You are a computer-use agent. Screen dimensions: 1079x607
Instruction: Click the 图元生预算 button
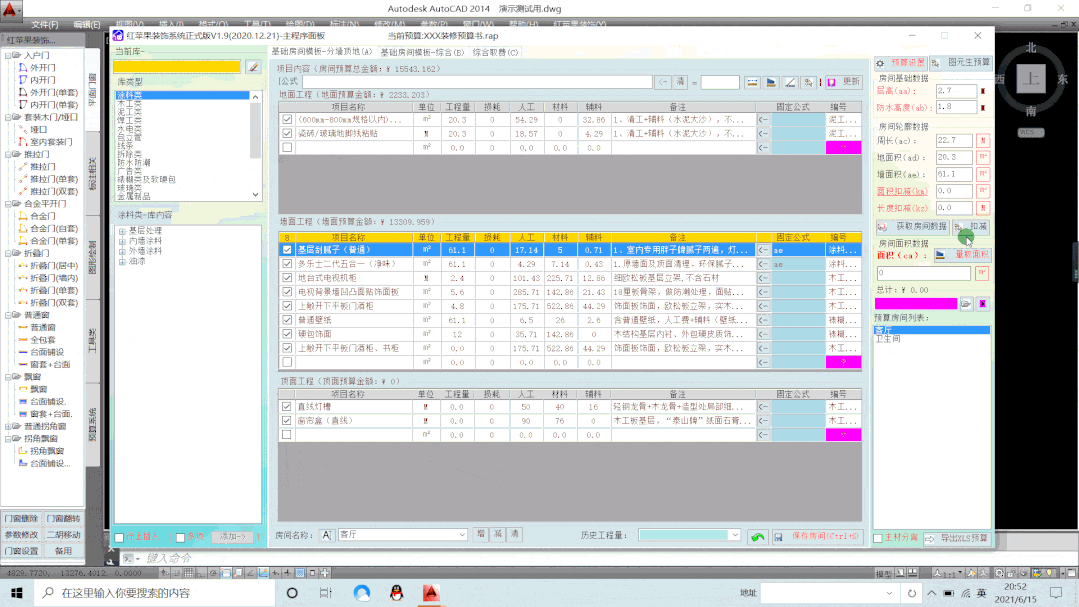961,62
